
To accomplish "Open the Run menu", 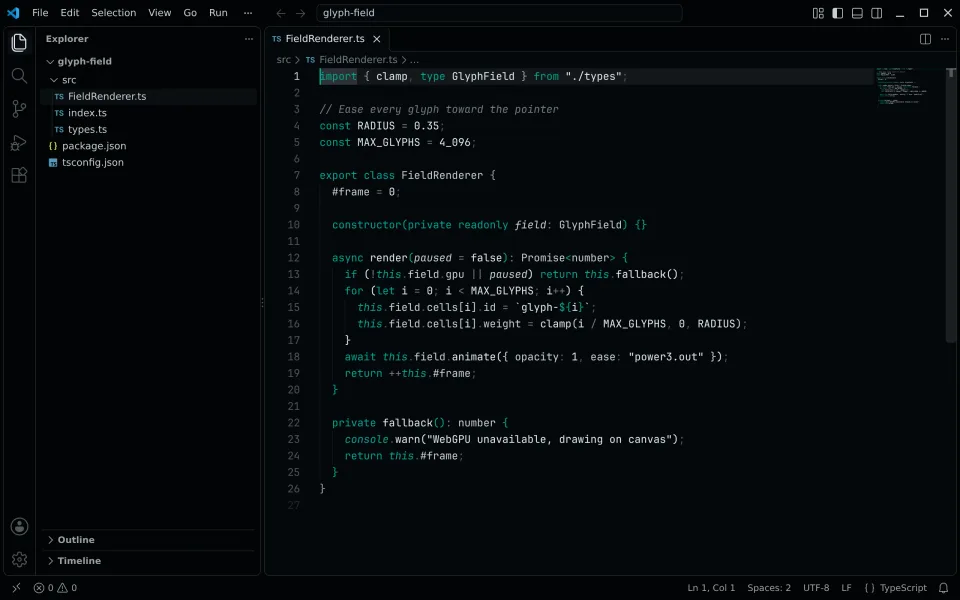I will pyautogui.click(x=218, y=13).
